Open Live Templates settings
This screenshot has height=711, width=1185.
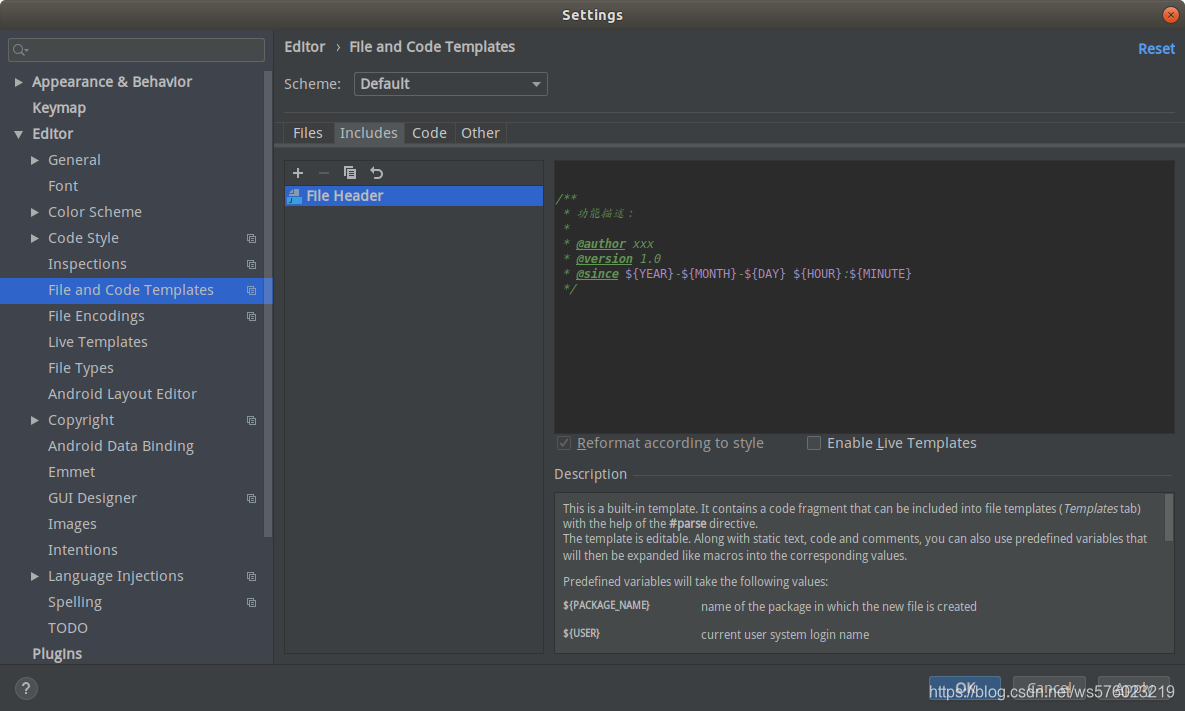pyautogui.click(x=97, y=342)
